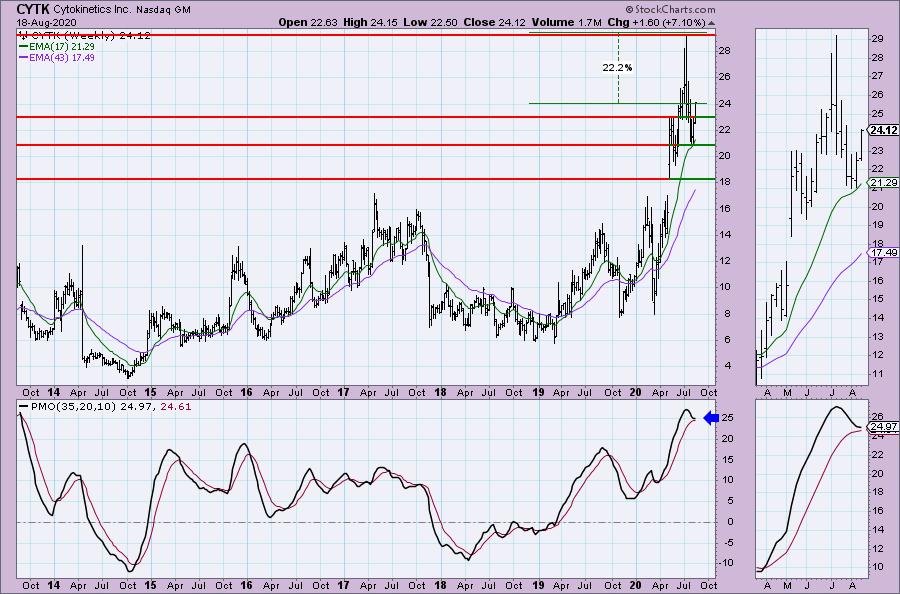Click the Low 22.50 value

pyautogui.click(x=430, y=22)
